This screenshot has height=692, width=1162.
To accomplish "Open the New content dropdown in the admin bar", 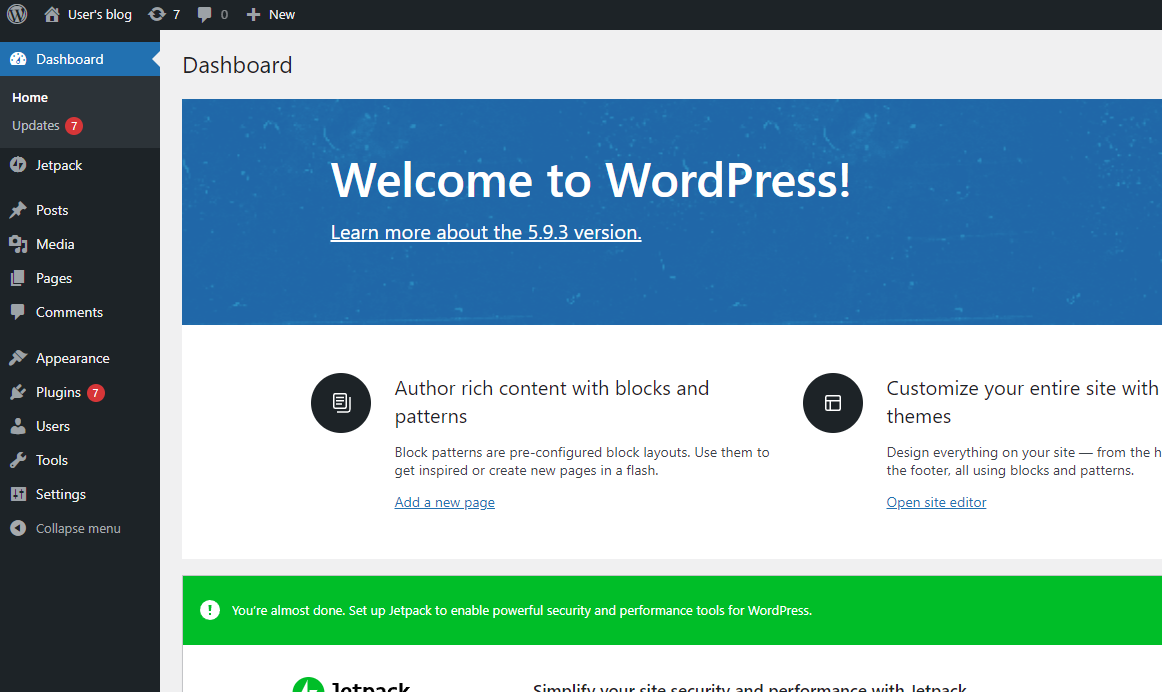I will pyautogui.click(x=270, y=15).
